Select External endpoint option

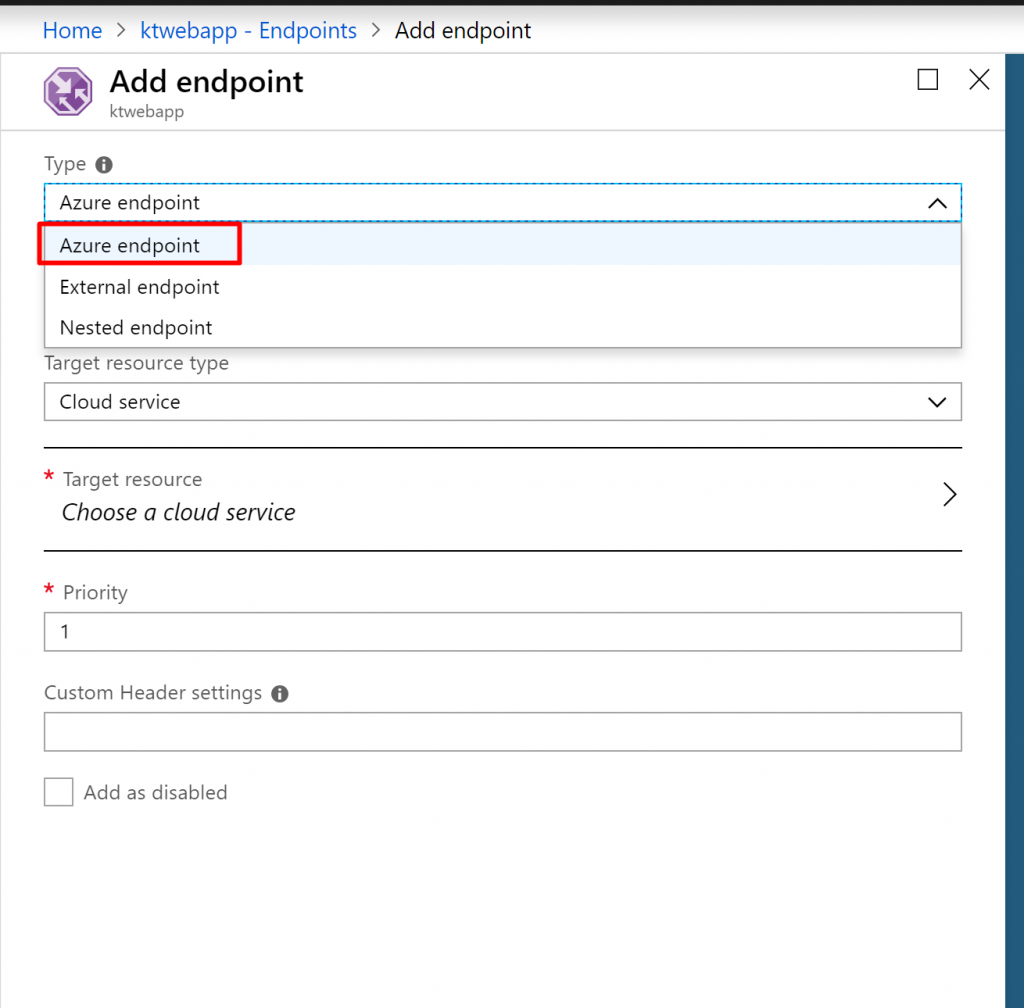[x=503, y=287]
